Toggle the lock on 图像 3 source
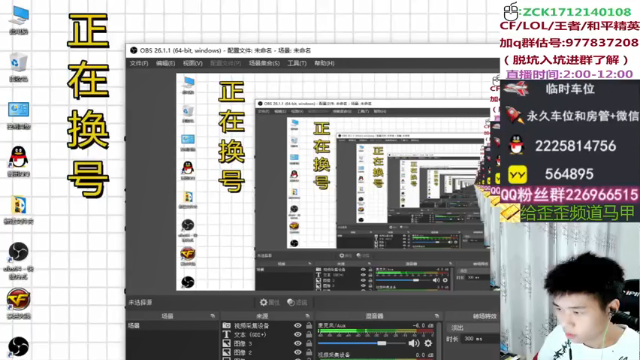 pyautogui.click(x=309, y=344)
